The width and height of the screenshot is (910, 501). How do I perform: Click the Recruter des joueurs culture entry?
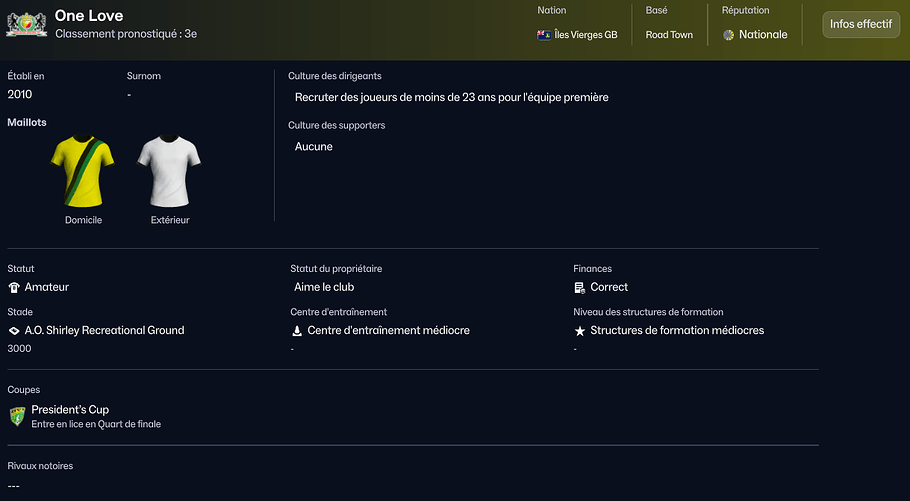451,98
